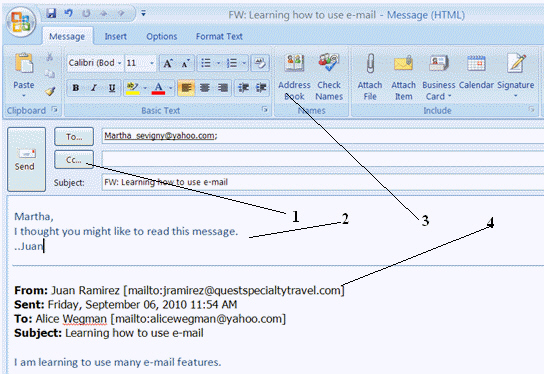
Task: Click into the Subject field
Action: pyautogui.click(x=323, y=182)
